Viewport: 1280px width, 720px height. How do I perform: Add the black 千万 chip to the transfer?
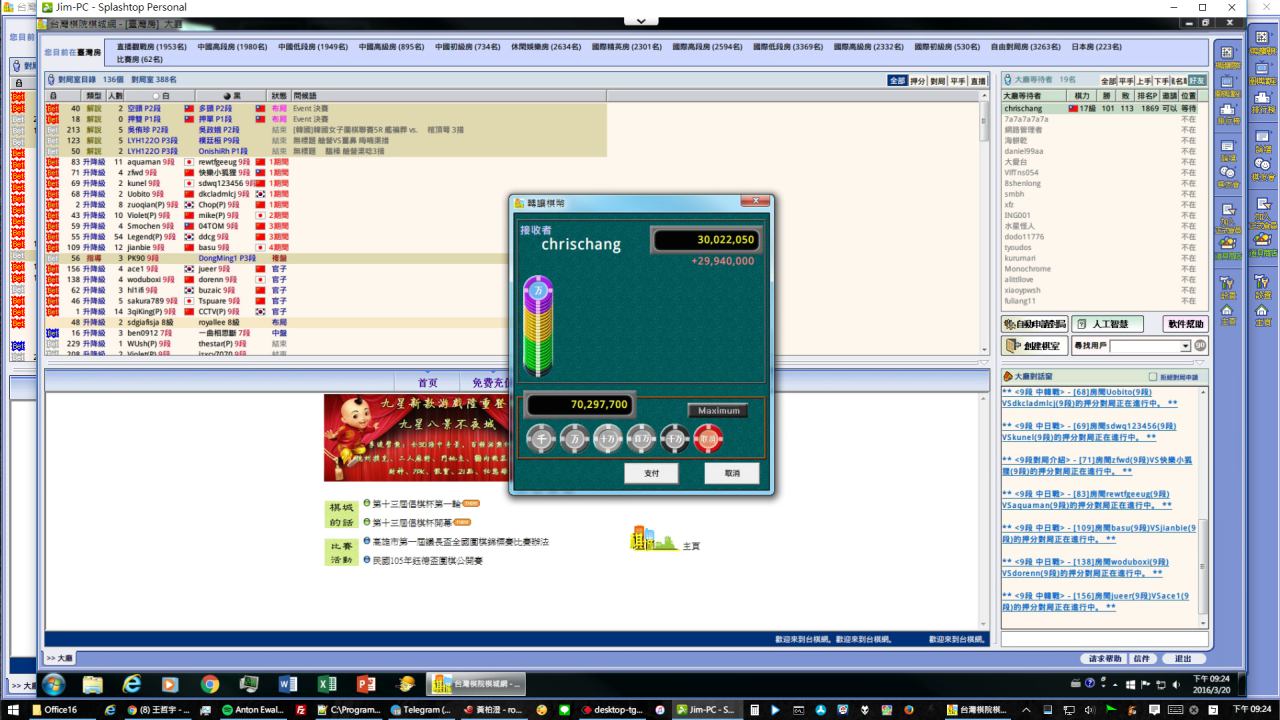point(675,437)
